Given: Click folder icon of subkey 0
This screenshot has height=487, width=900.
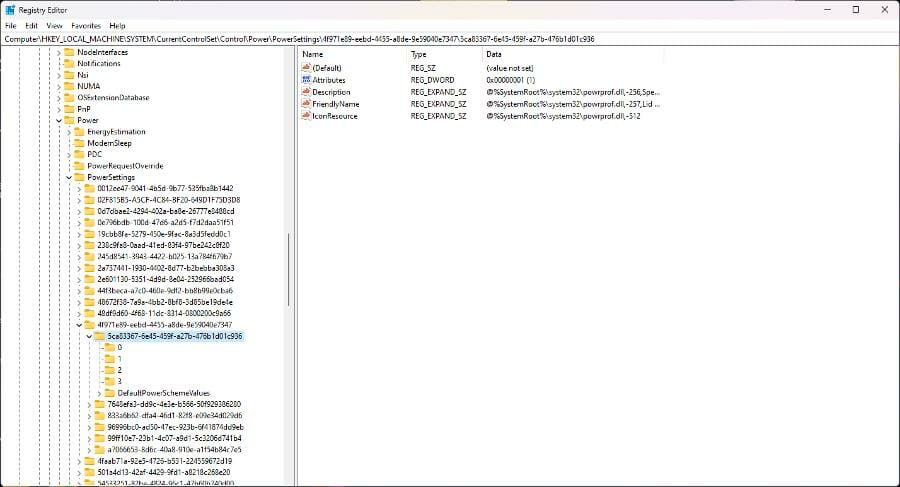Looking at the screenshot, I should point(110,347).
